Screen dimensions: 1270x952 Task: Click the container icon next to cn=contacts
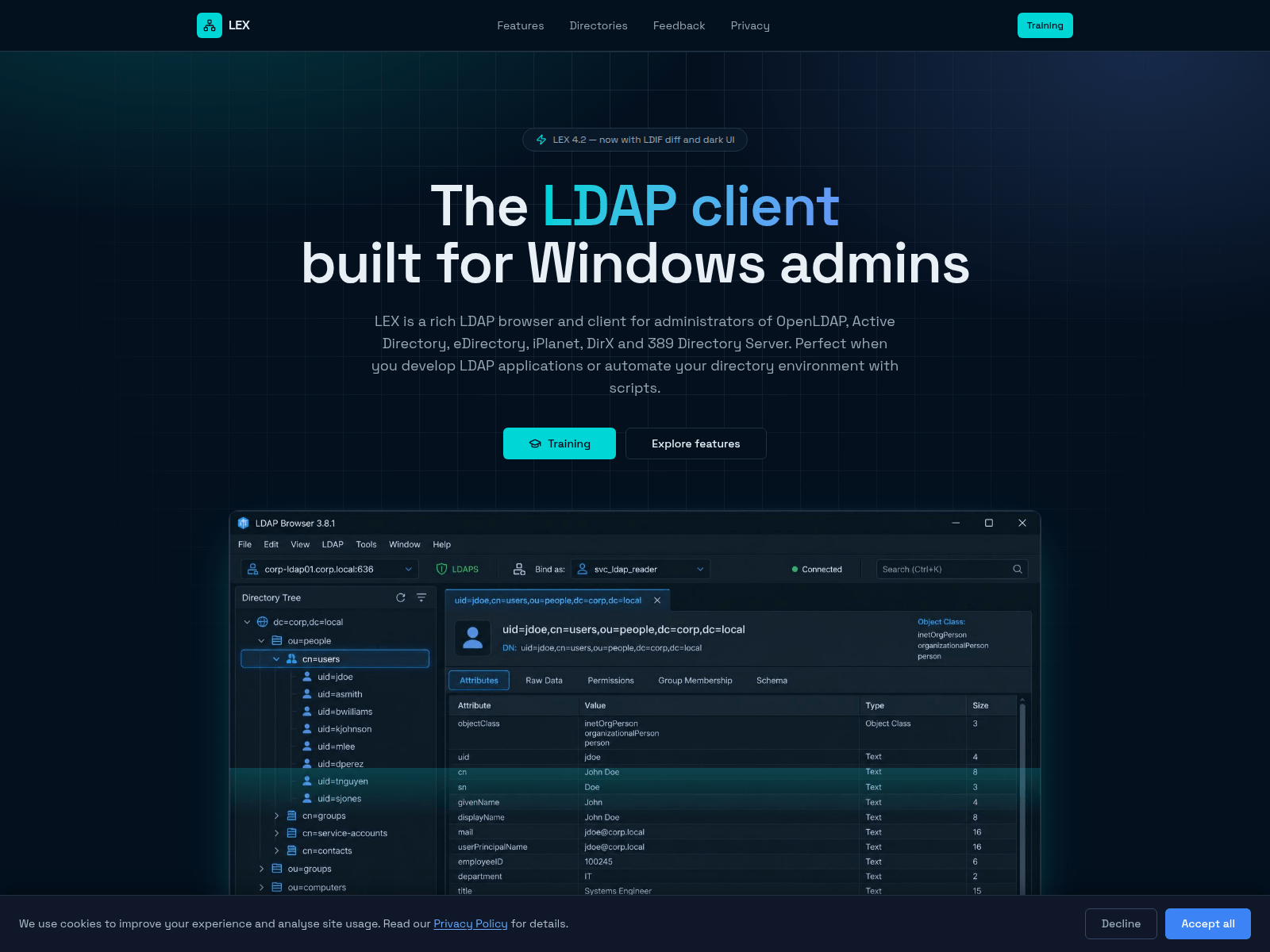(291, 850)
